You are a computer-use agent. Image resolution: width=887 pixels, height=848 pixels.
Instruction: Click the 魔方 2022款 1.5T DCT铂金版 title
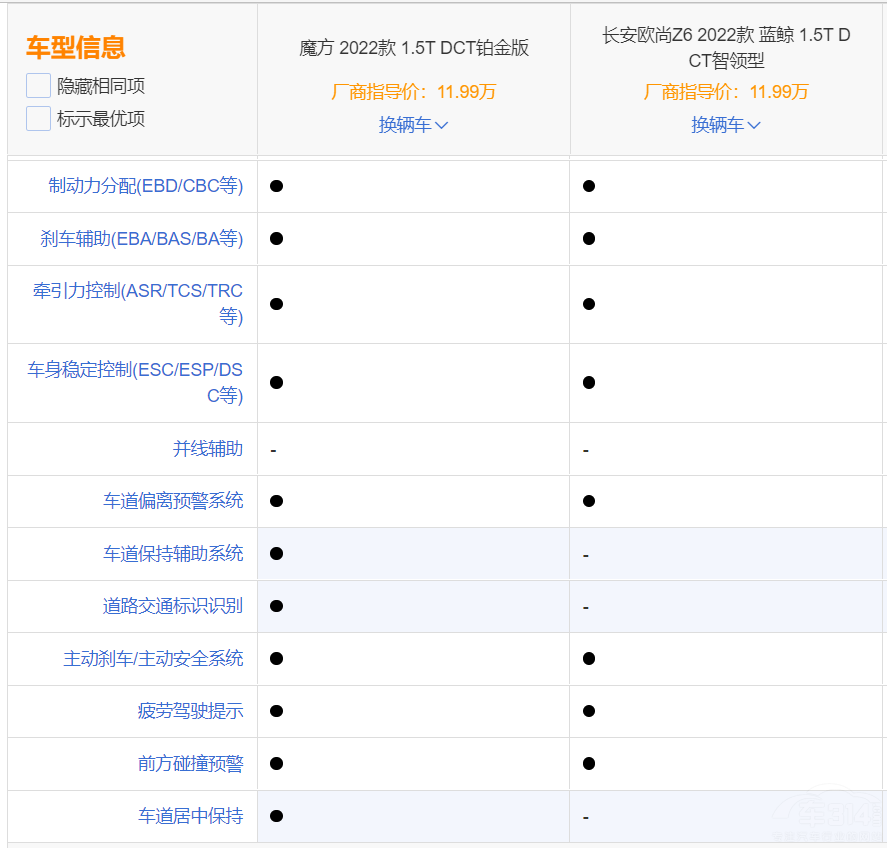(x=414, y=46)
